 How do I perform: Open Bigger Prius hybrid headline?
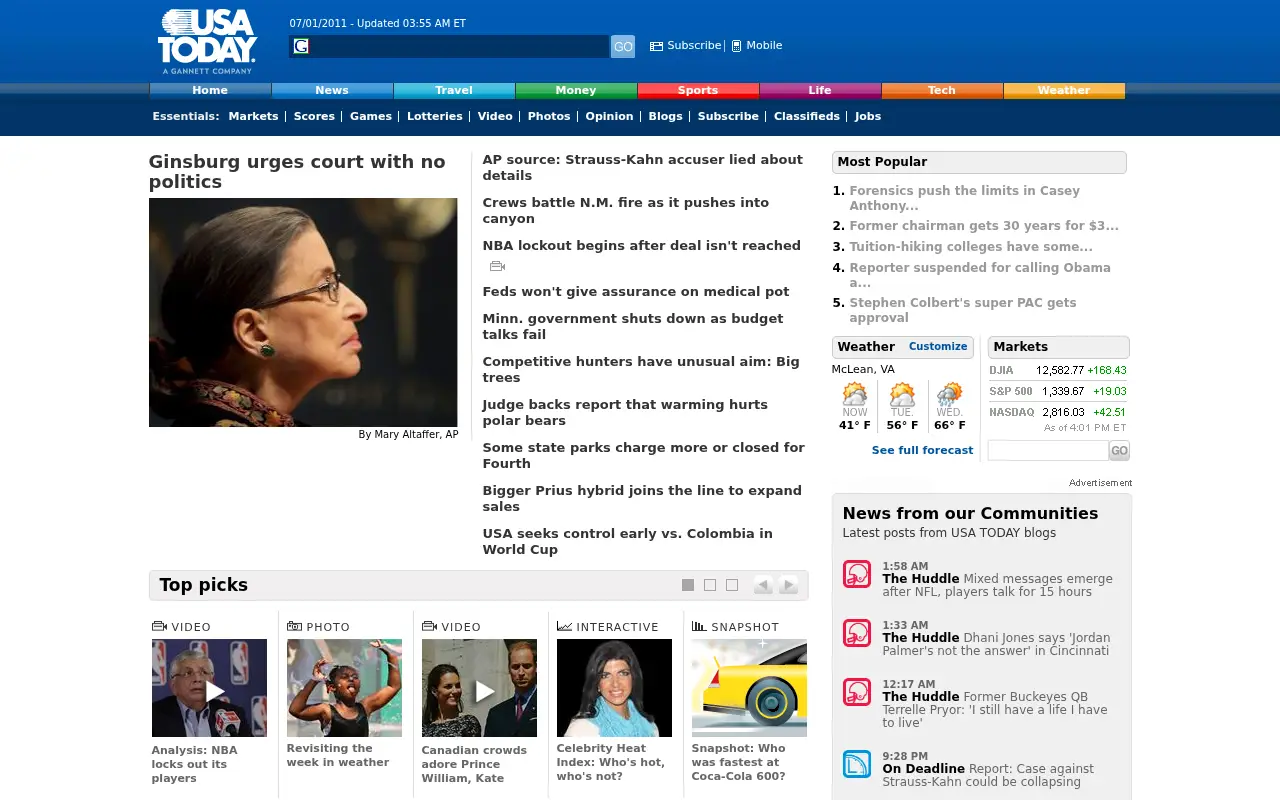tap(642, 498)
